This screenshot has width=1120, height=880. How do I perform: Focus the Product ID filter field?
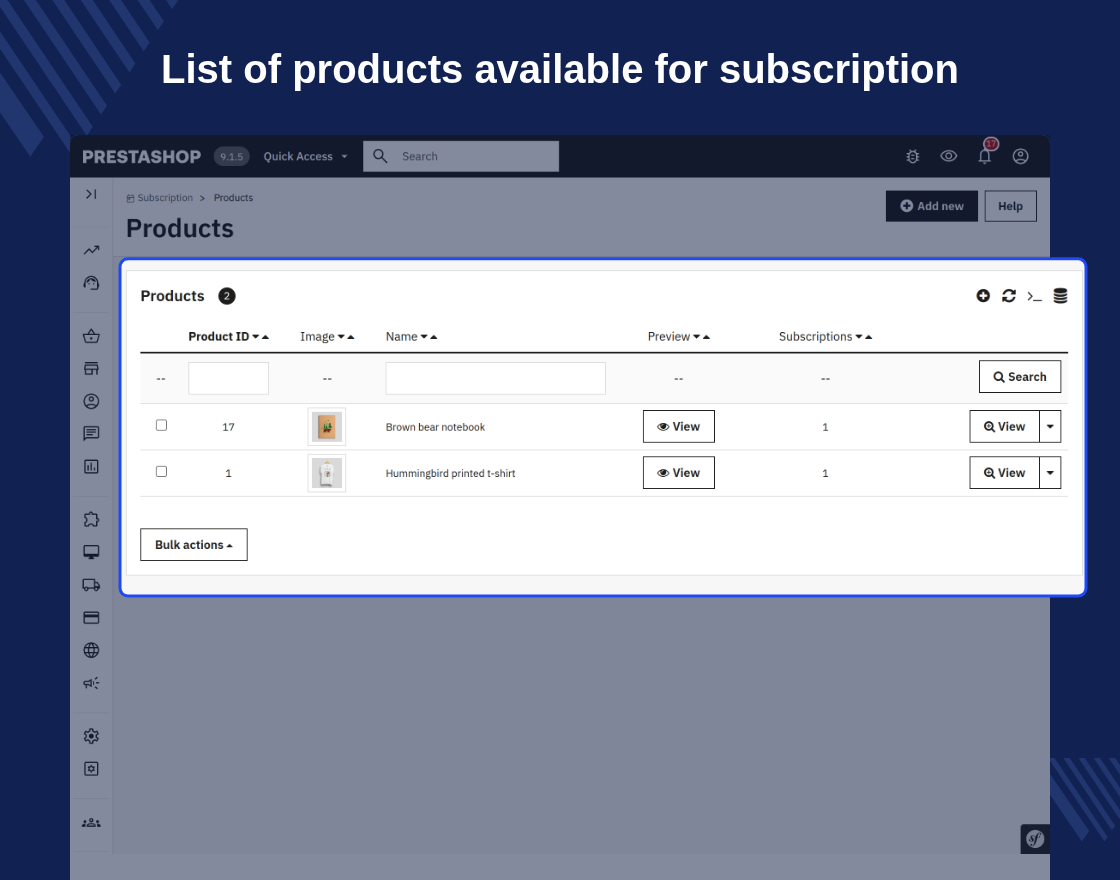click(x=229, y=378)
